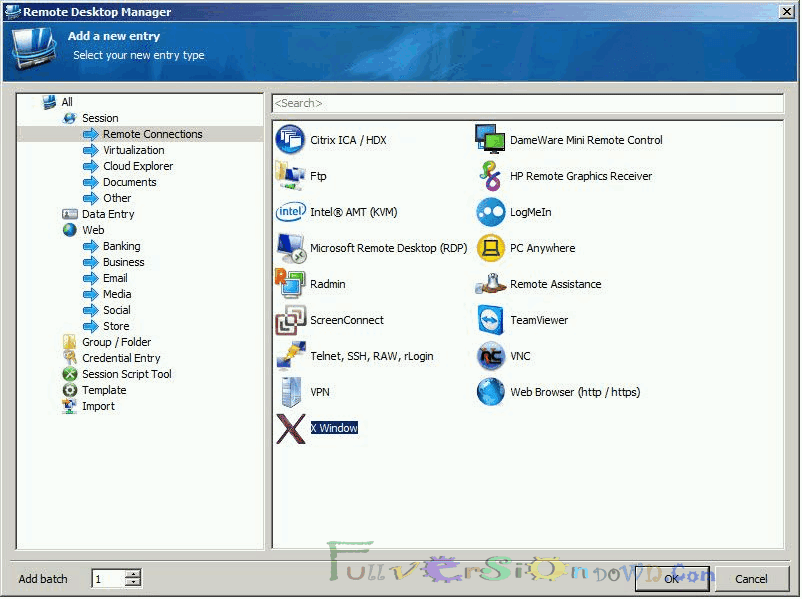The height and width of the screenshot is (599, 802).
Task: Open the Cloud Explorer category
Action: pos(138,166)
